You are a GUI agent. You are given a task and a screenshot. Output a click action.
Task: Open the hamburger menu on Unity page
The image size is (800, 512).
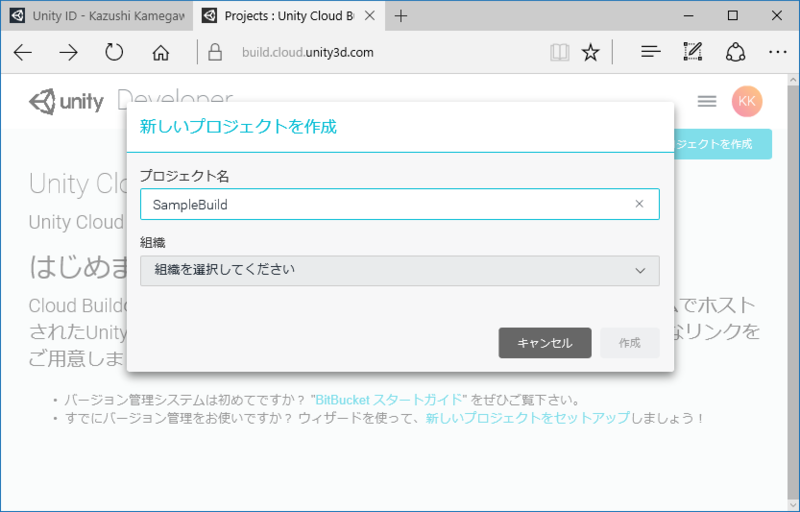(707, 101)
